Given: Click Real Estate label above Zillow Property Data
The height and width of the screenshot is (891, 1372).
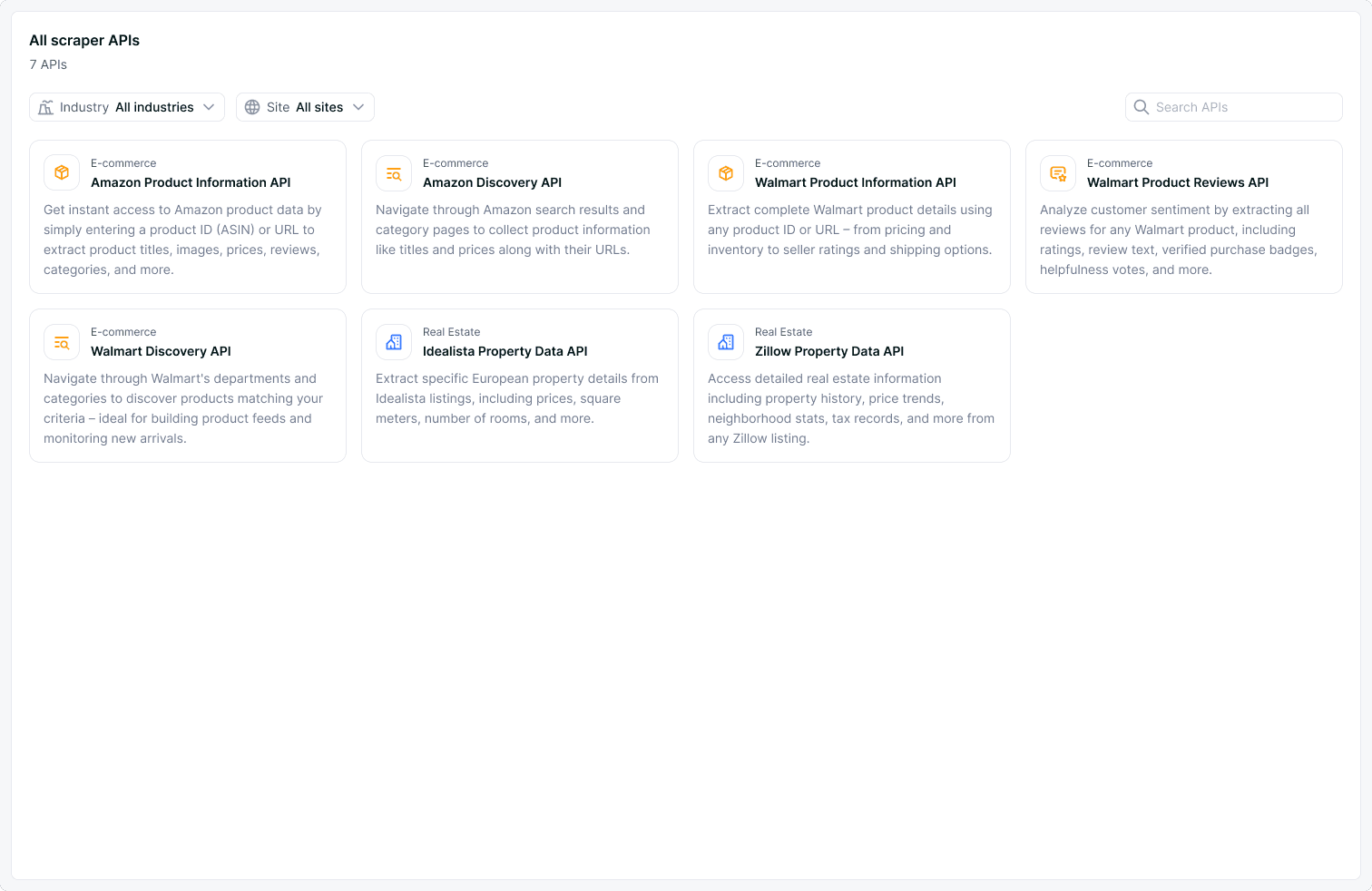Looking at the screenshot, I should click(784, 332).
